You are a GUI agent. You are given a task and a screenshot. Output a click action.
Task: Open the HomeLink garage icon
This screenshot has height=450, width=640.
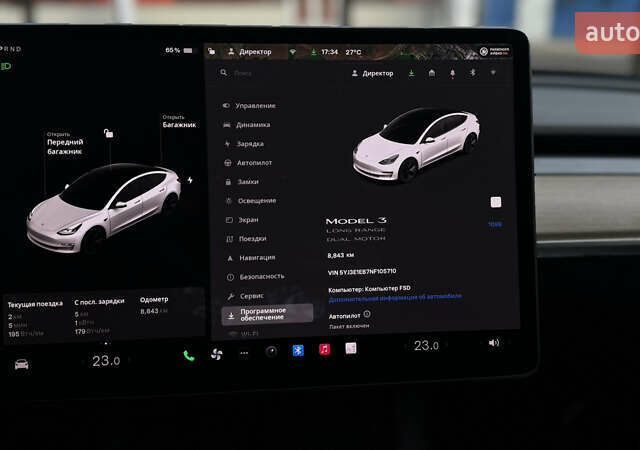coord(431,73)
